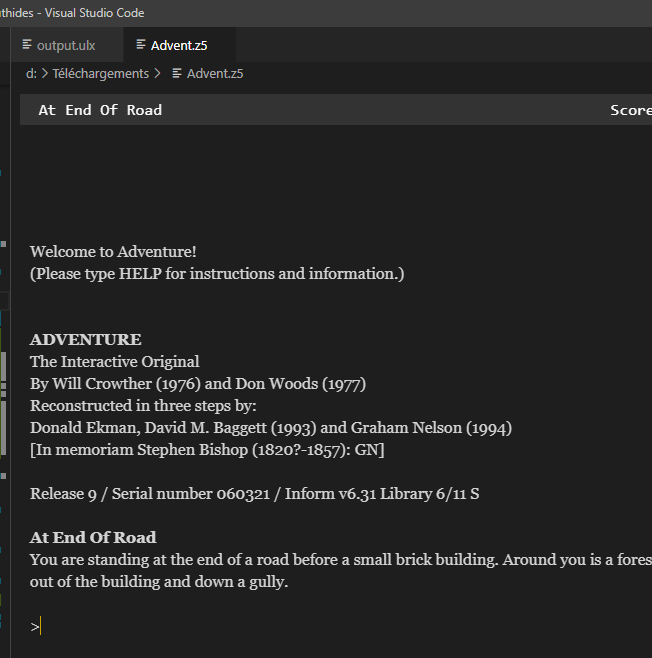The width and height of the screenshot is (652, 658).
Task: Click the Welcome to Adventure! line
Action: tap(113, 252)
